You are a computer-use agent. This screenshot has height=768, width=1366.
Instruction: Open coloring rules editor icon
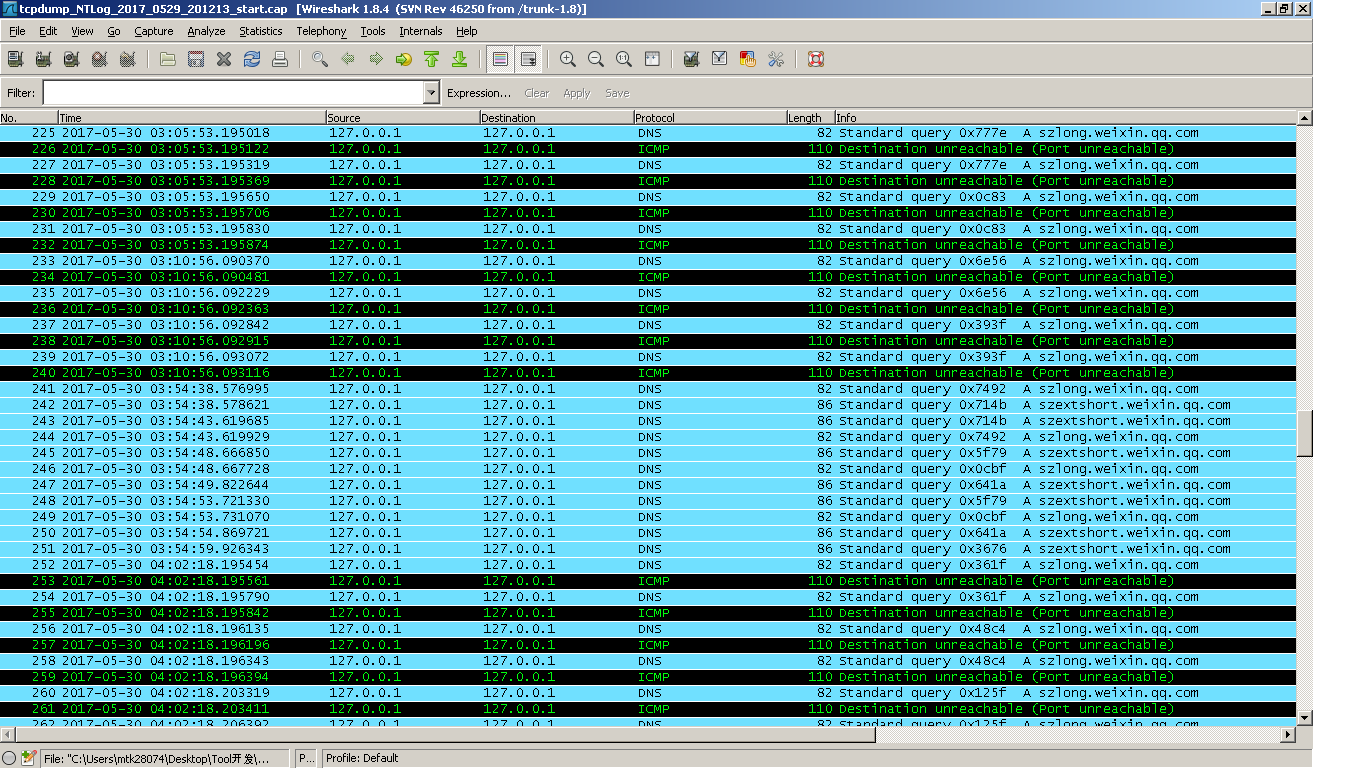747,59
